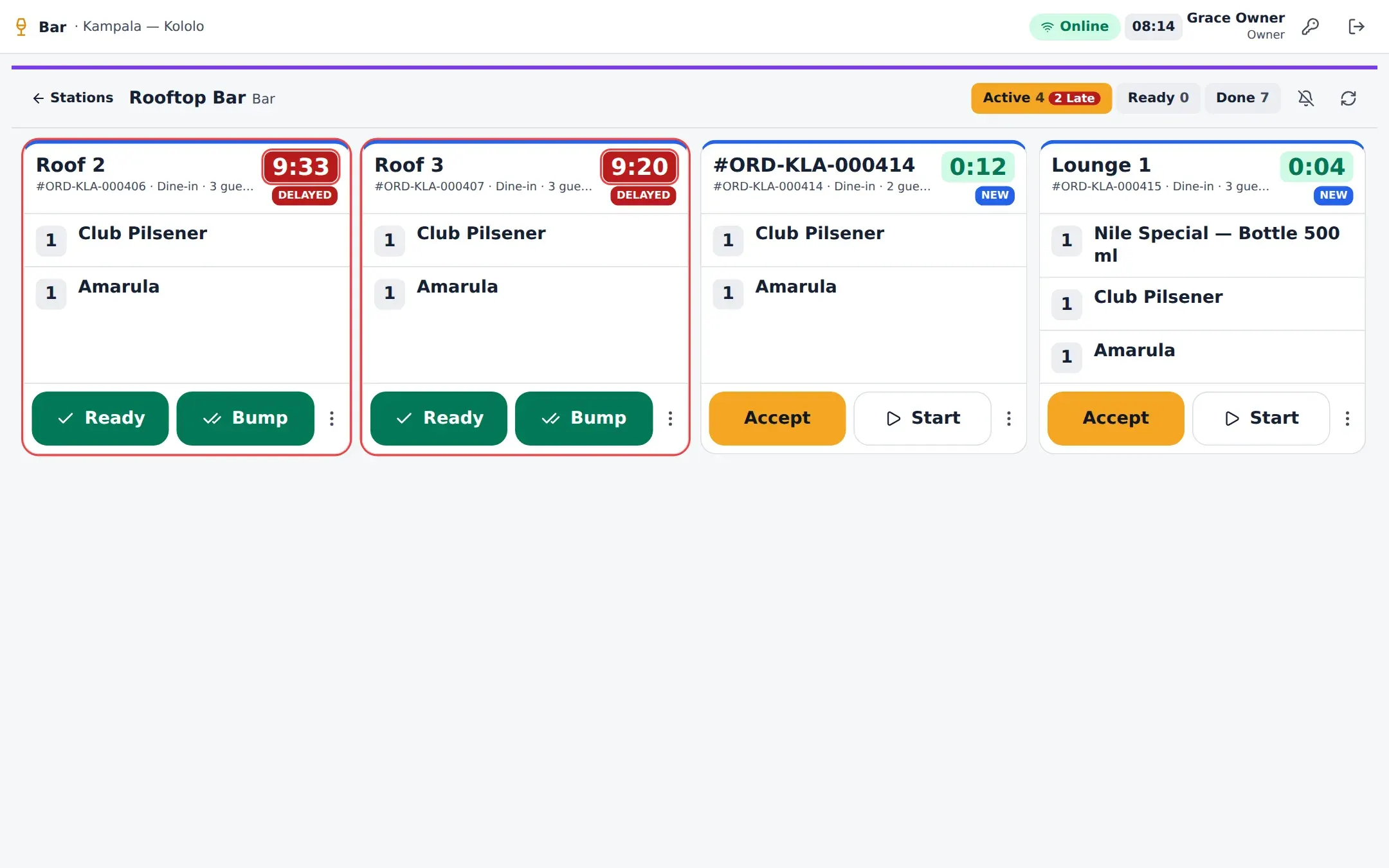Click the refresh orders icon

pyautogui.click(x=1348, y=98)
